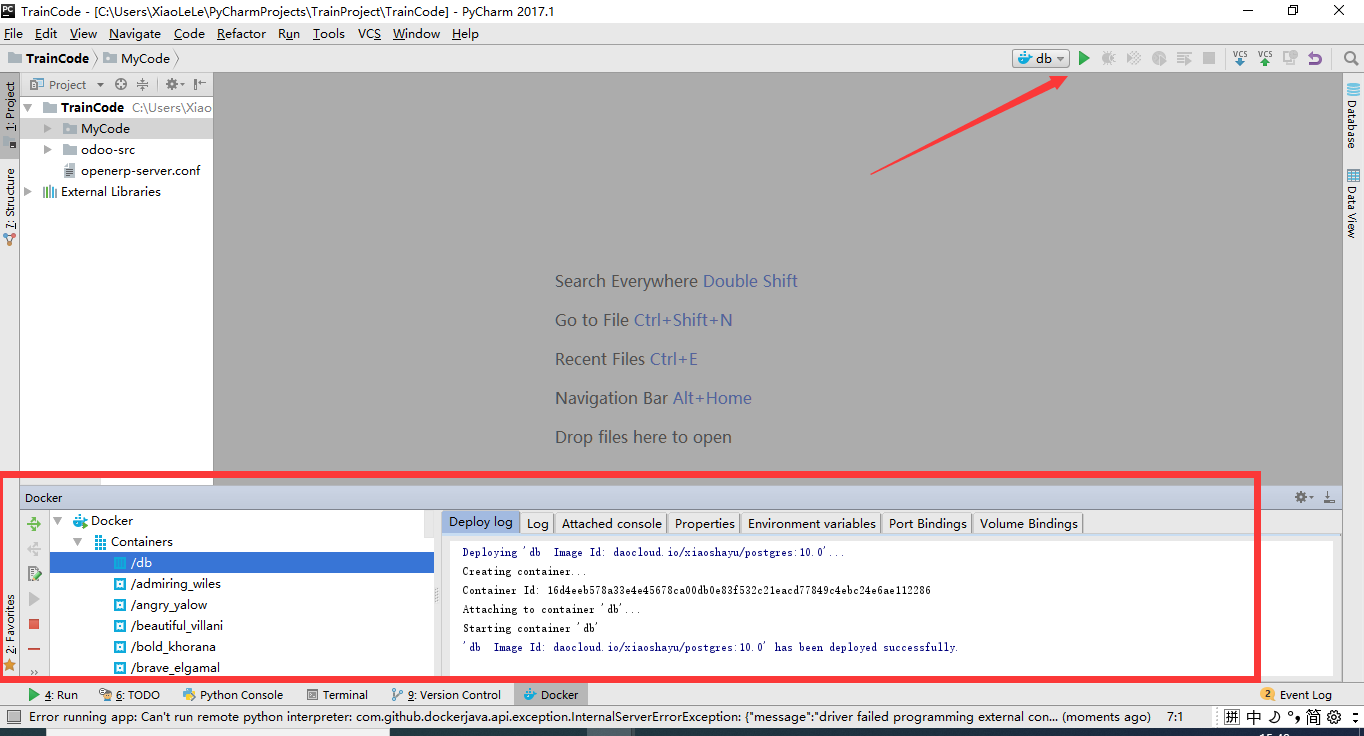Click the purple Revert arrow icon
Image resolution: width=1364 pixels, height=736 pixels.
coord(1315,58)
